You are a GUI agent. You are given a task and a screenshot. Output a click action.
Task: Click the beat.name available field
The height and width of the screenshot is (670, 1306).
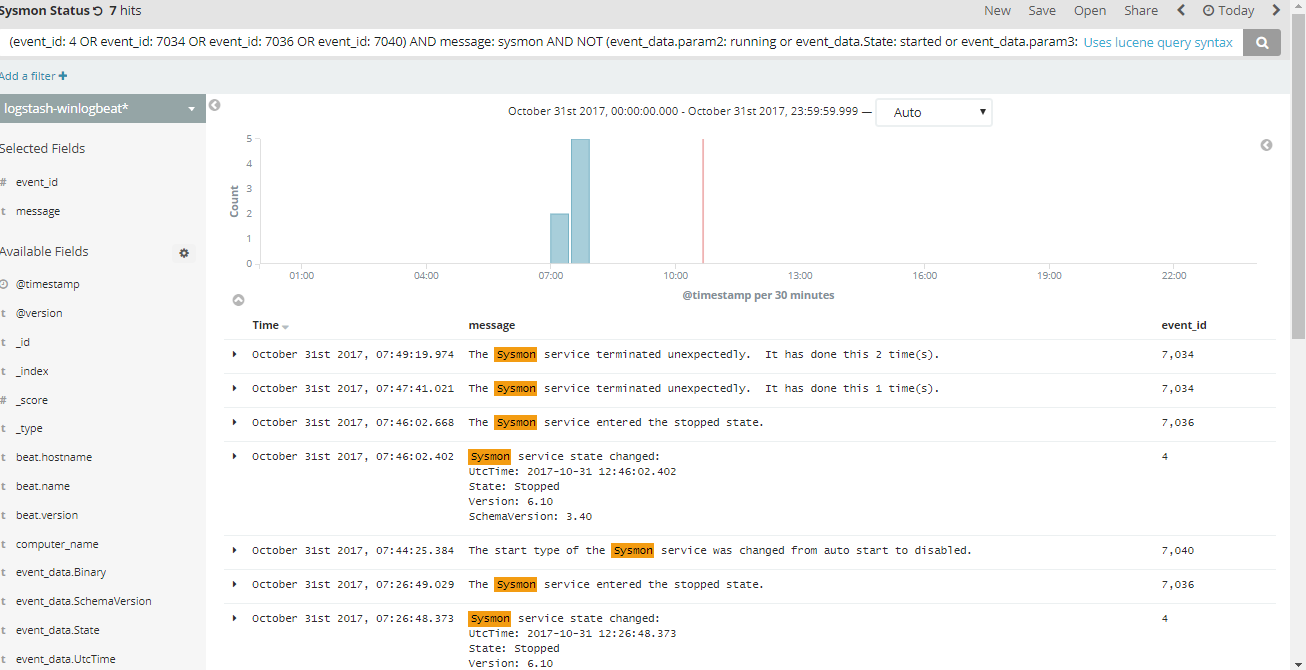[x=43, y=486]
